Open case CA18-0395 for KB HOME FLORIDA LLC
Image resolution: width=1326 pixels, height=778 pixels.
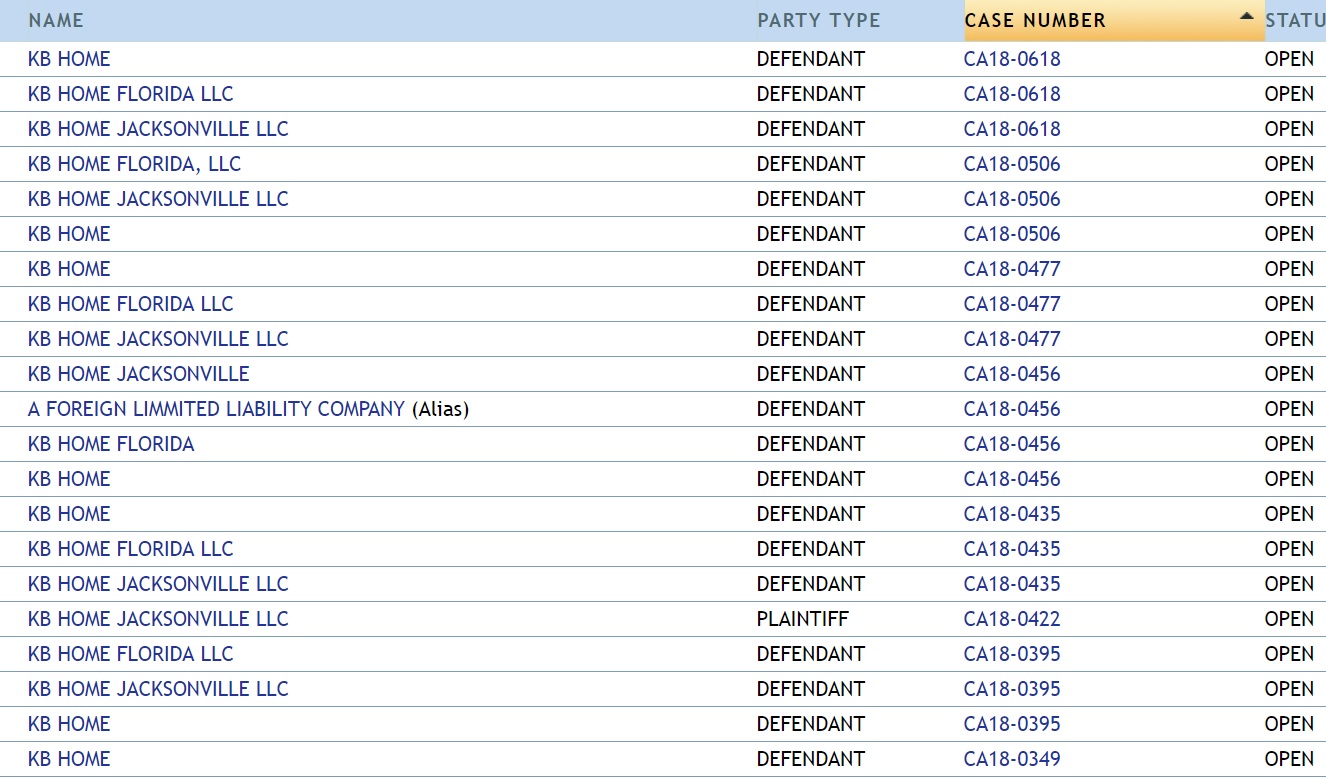click(1012, 654)
